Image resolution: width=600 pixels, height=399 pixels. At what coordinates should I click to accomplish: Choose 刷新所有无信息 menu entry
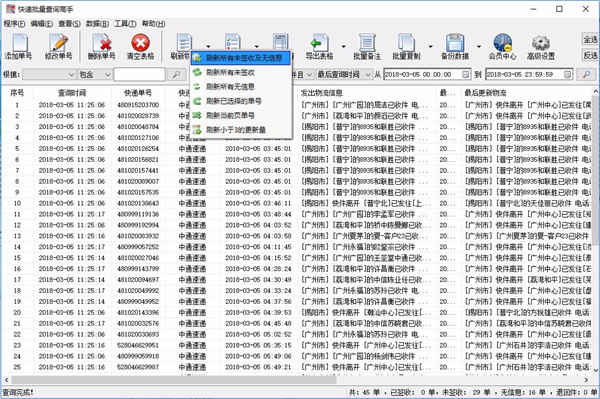tap(241, 87)
